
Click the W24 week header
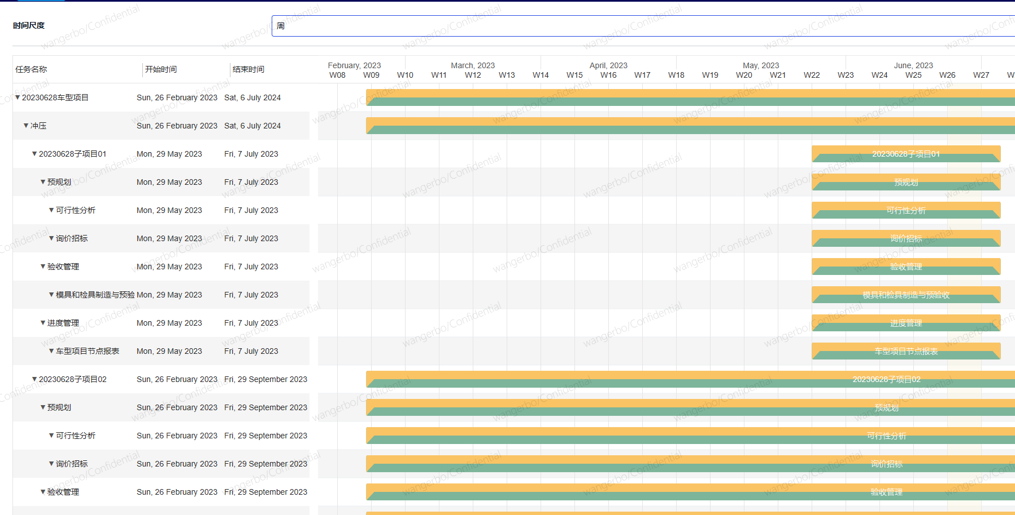[879, 75]
